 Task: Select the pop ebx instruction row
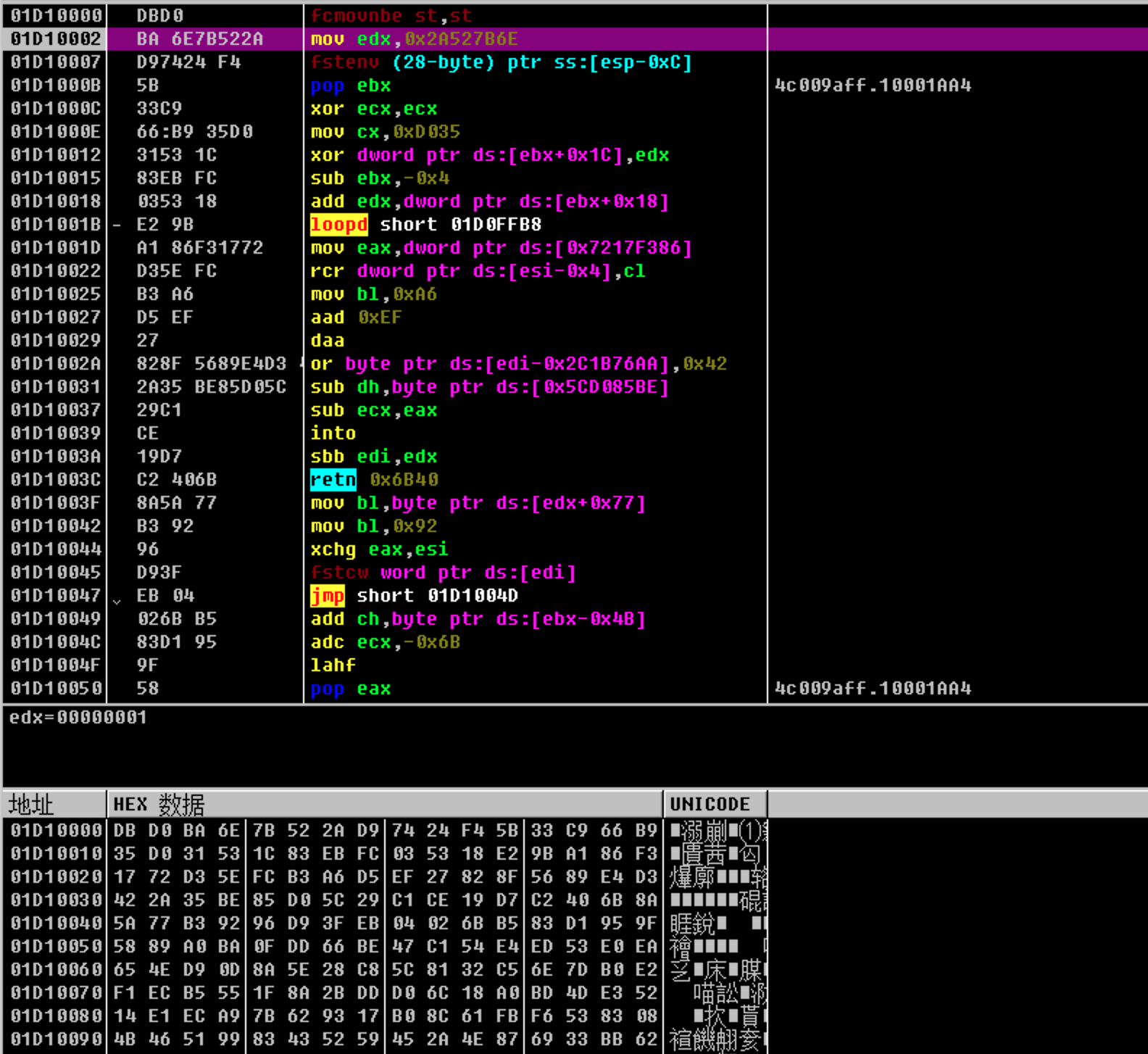pyautogui.click(x=350, y=86)
